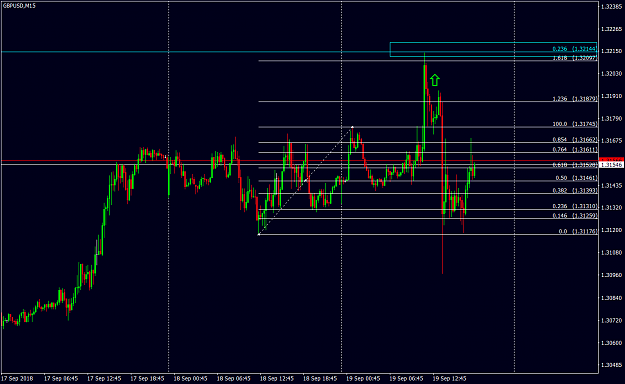Click price scale value 1.30600
This screenshot has height=384, width=625.
[611, 343]
